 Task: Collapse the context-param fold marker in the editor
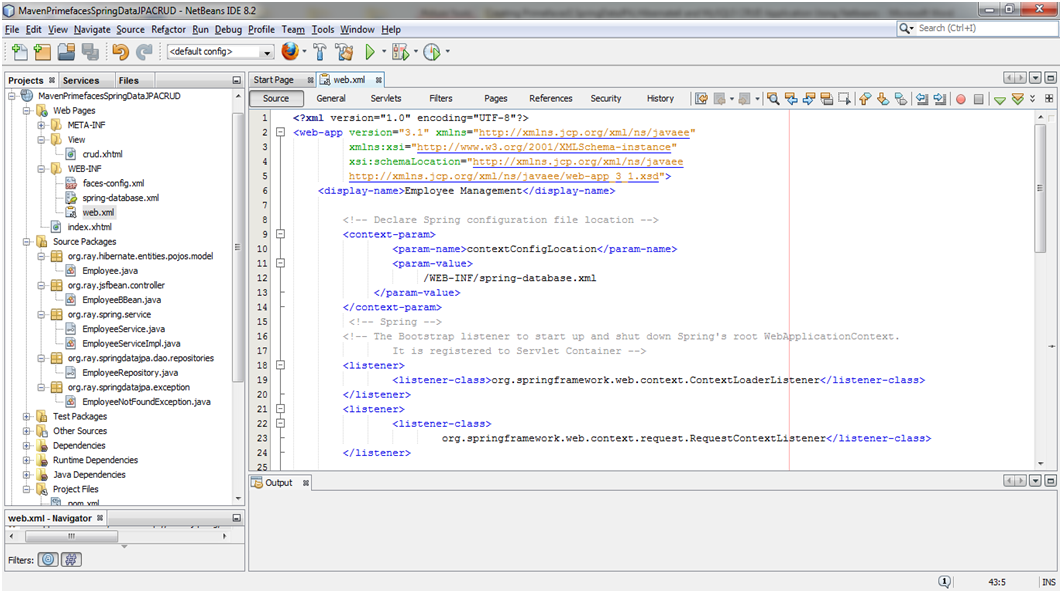[x=280, y=235]
